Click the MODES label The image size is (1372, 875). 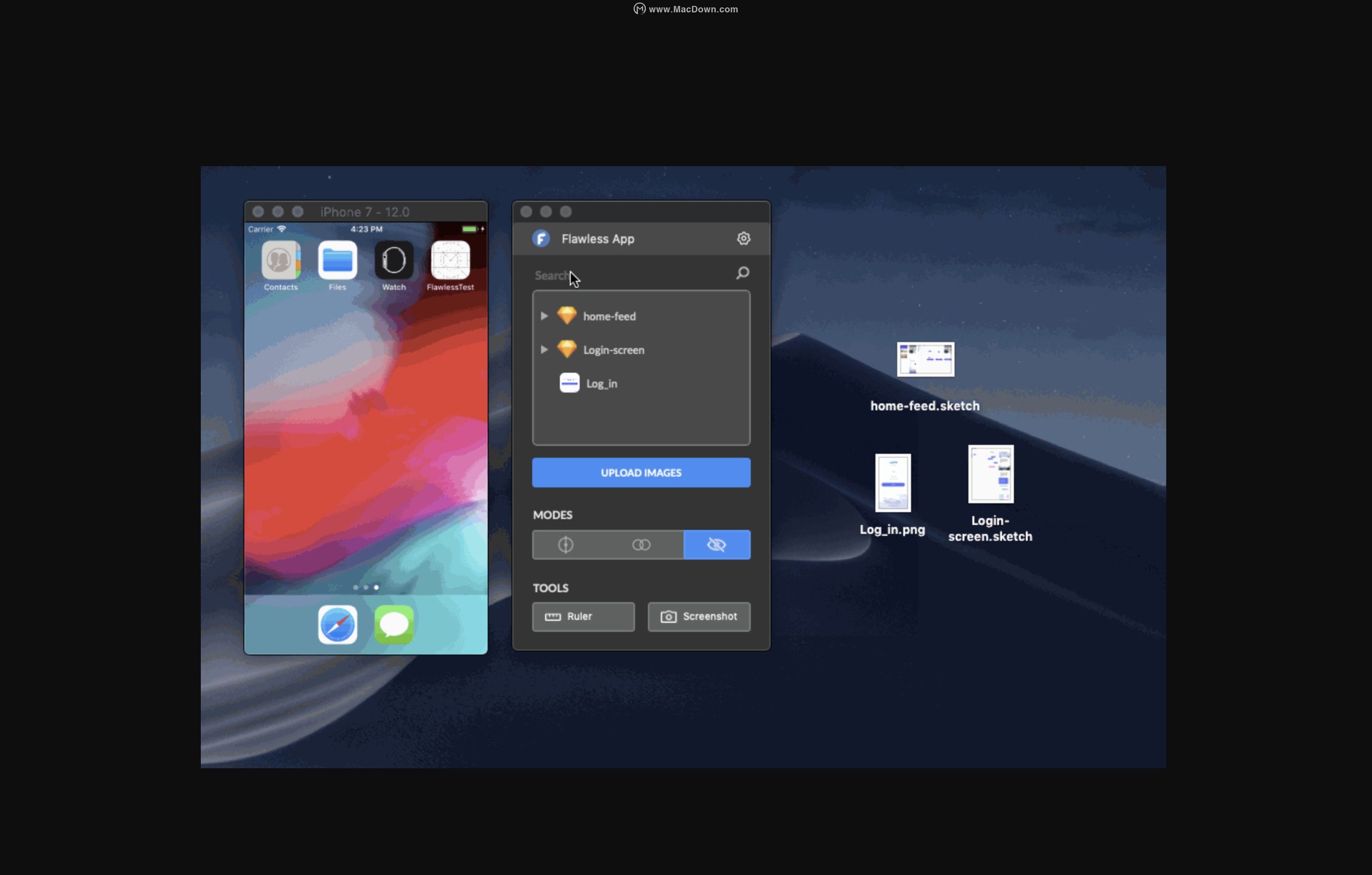coord(552,515)
